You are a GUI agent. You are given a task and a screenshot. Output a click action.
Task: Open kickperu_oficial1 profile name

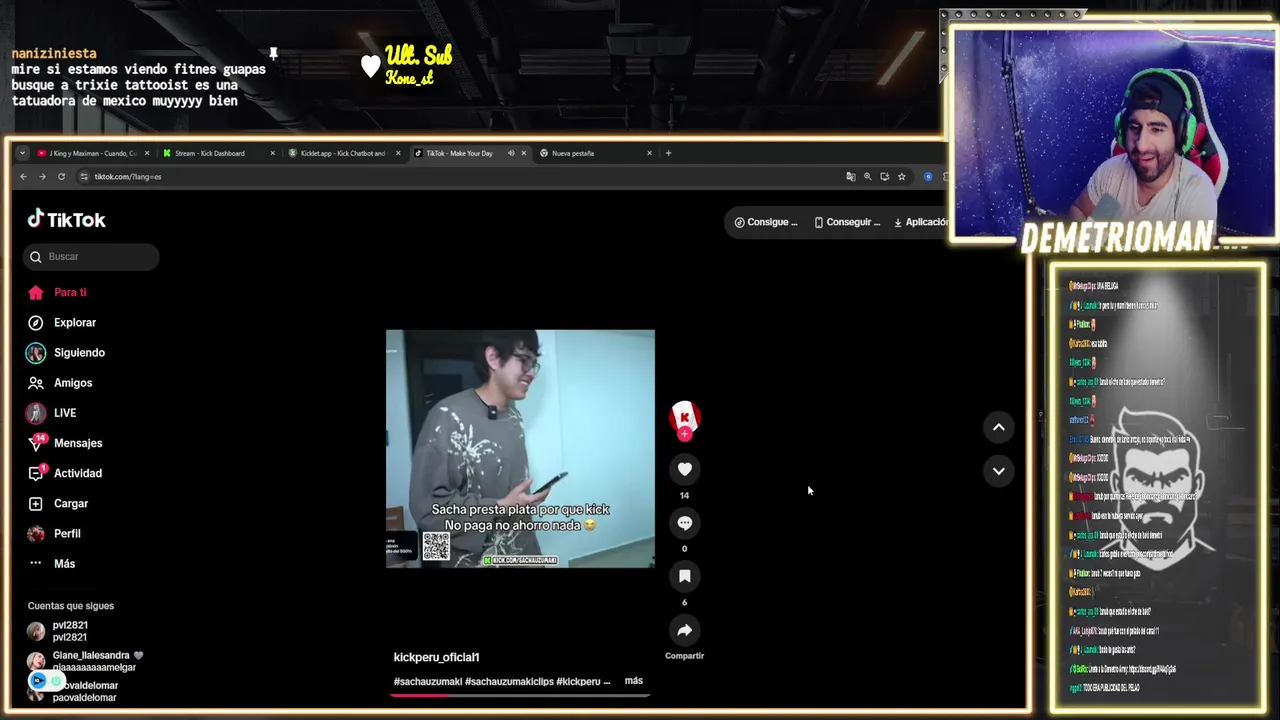pyautogui.click(x=436, y=657)
